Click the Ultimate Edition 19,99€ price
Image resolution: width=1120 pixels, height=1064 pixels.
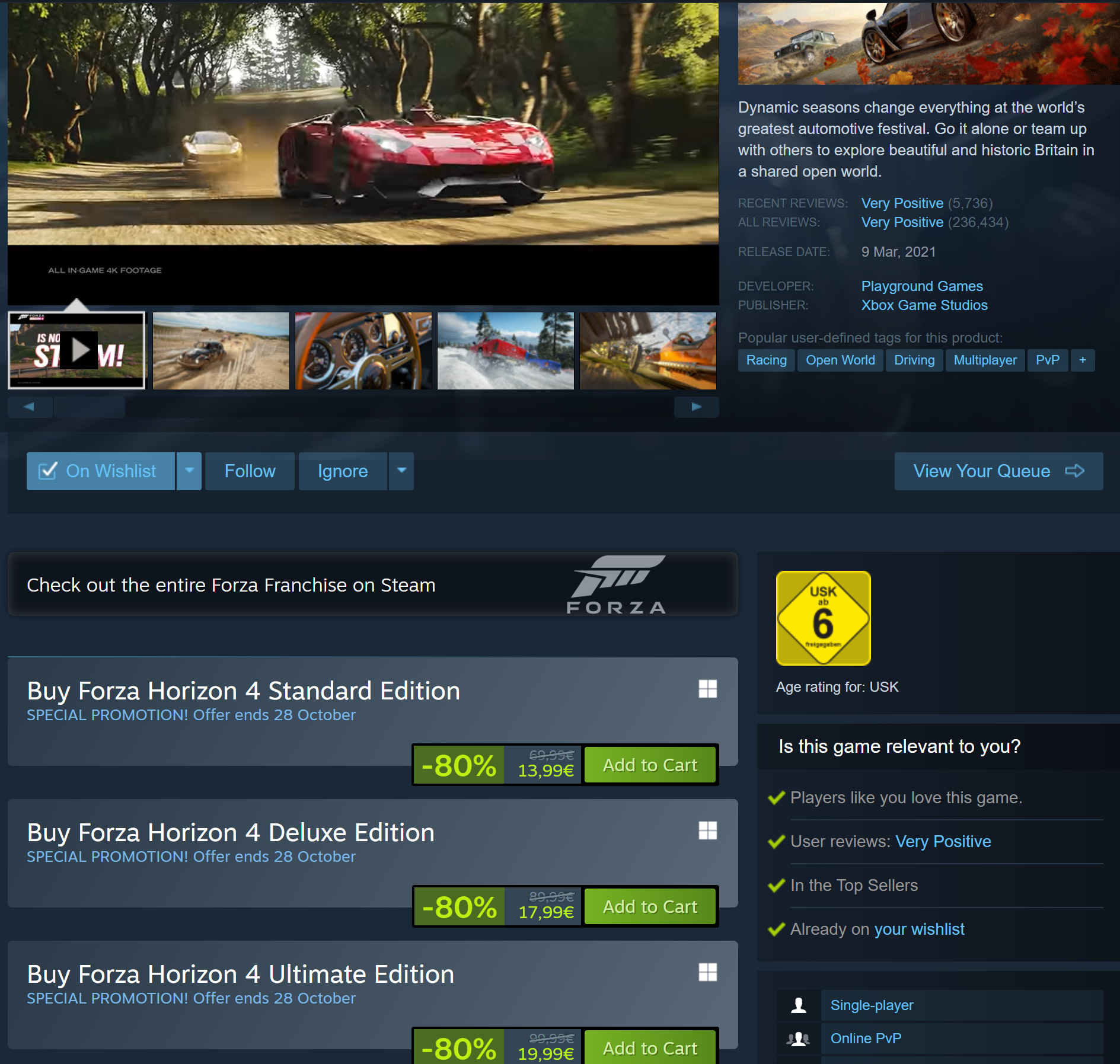coord(546,1054)
